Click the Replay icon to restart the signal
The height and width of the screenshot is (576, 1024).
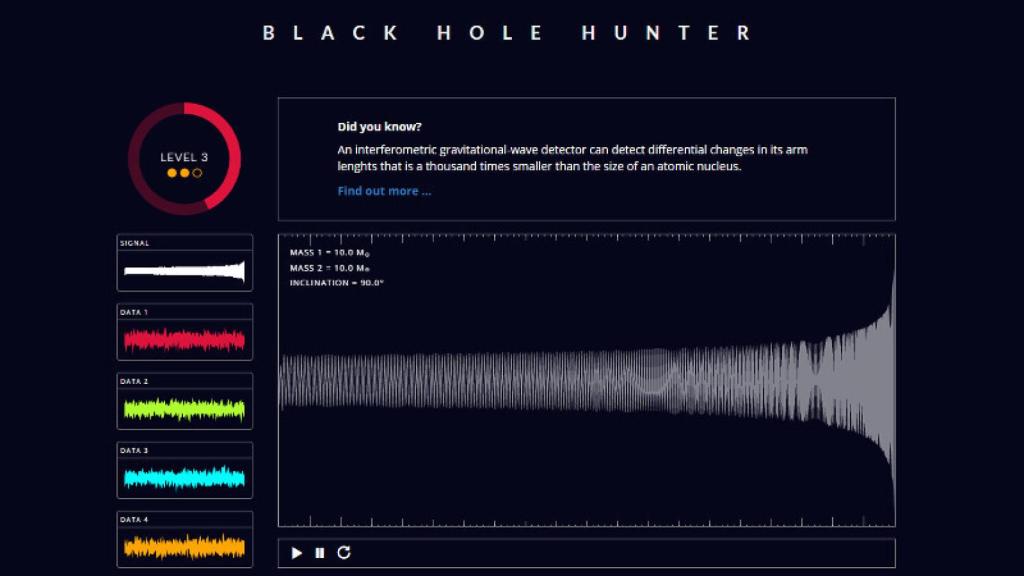pyautogui.click(x=344, y=551)
